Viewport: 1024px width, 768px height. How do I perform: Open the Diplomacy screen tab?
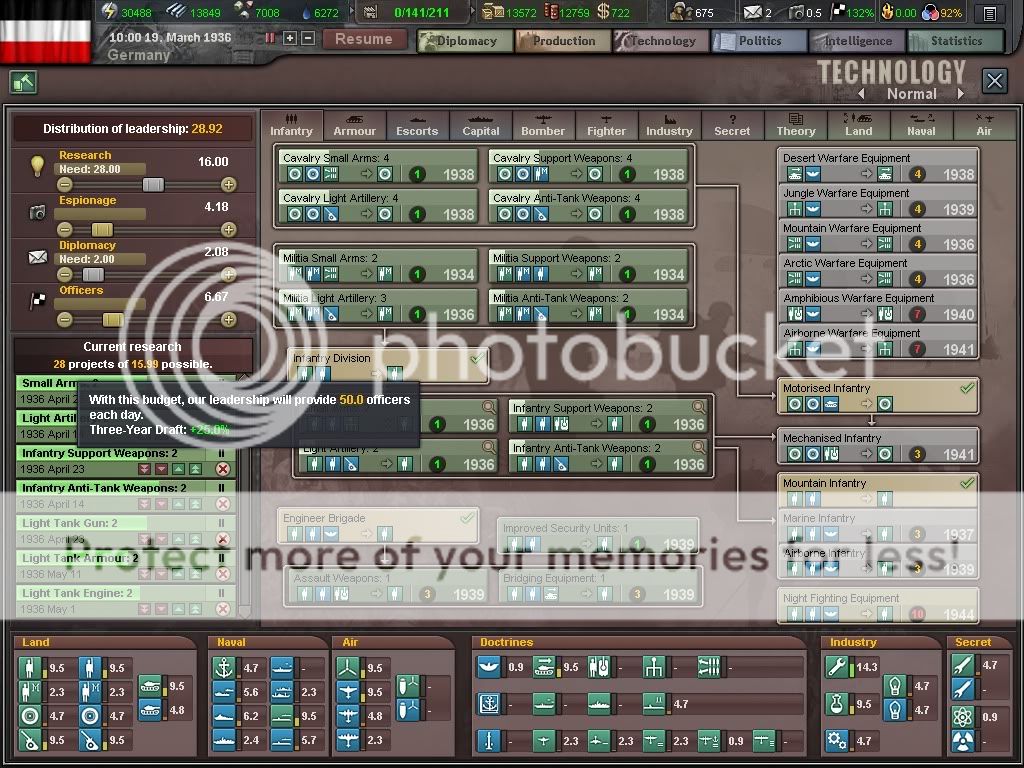point(464,41)
